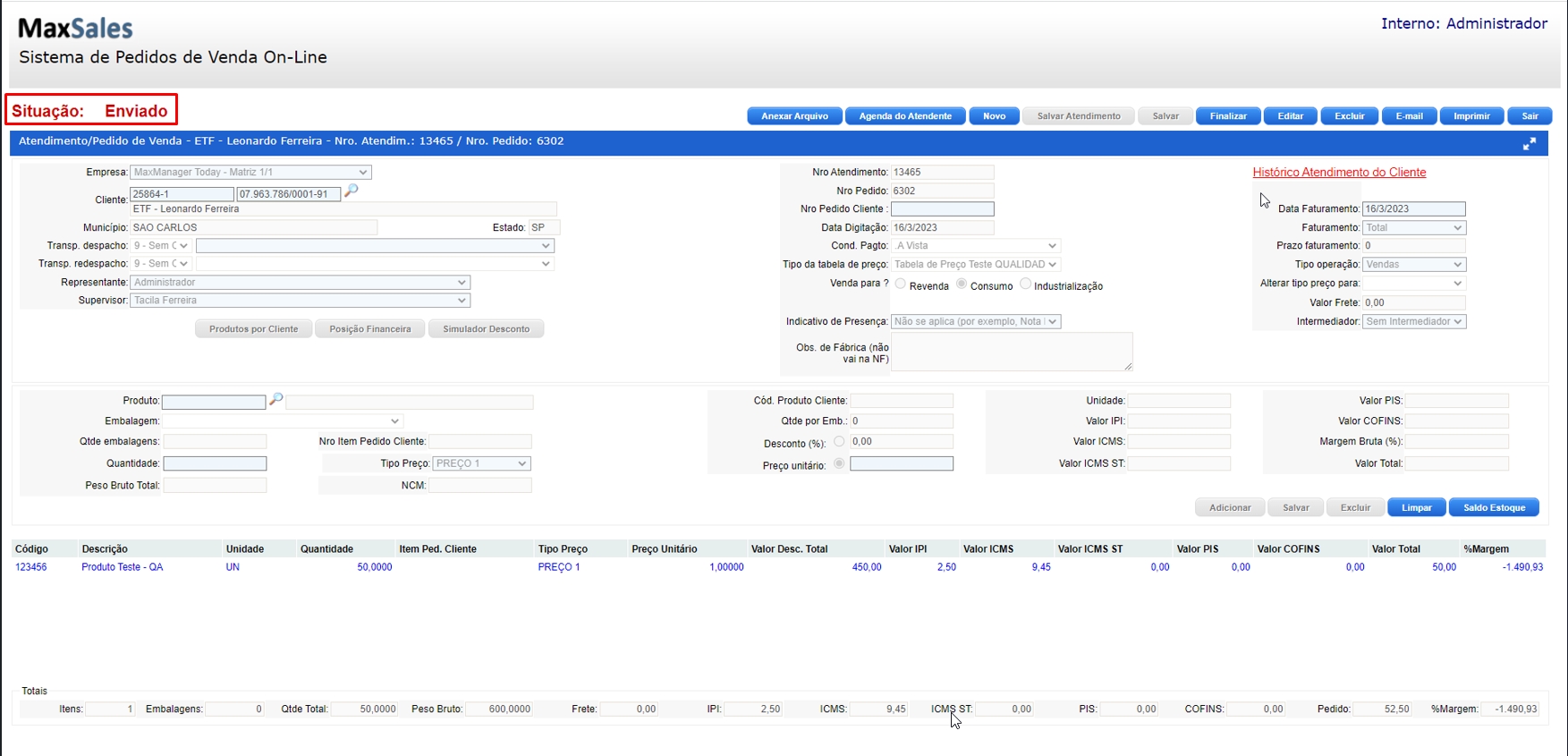Screen dimensions: 1568x756
Task: Open the Embalagem dropdown
Action: pyautogui.click(x=283, y=420)
